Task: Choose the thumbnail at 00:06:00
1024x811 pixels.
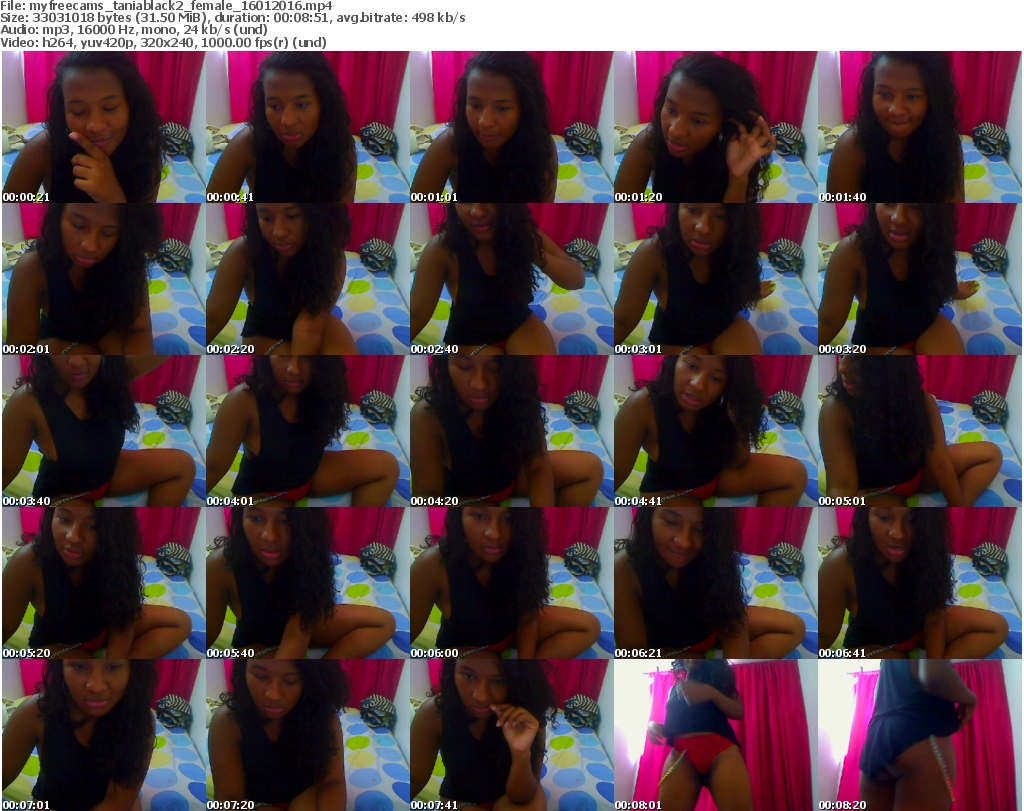Action: pyautogui.click(x=511, y=583)
